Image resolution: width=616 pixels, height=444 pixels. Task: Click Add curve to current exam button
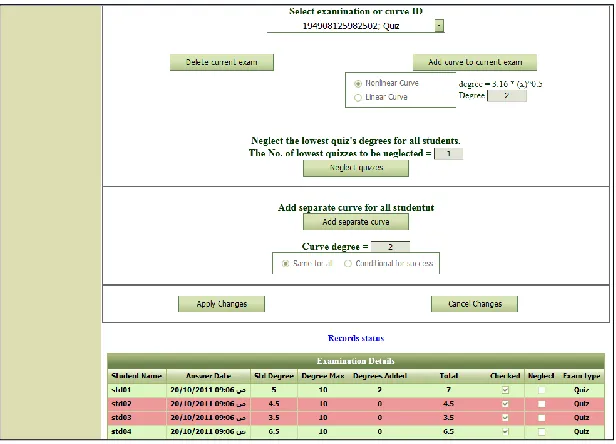(x=475, y=62)
